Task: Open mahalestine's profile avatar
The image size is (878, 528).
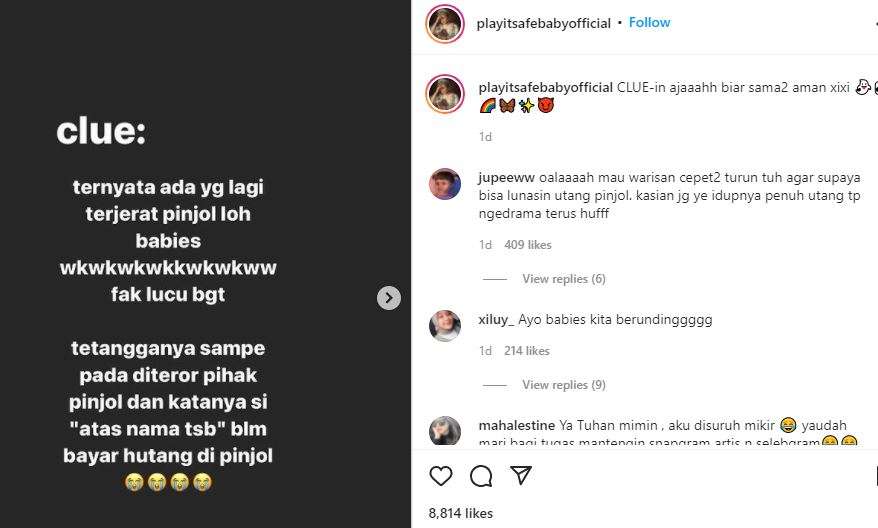Action: coord(445,430)
